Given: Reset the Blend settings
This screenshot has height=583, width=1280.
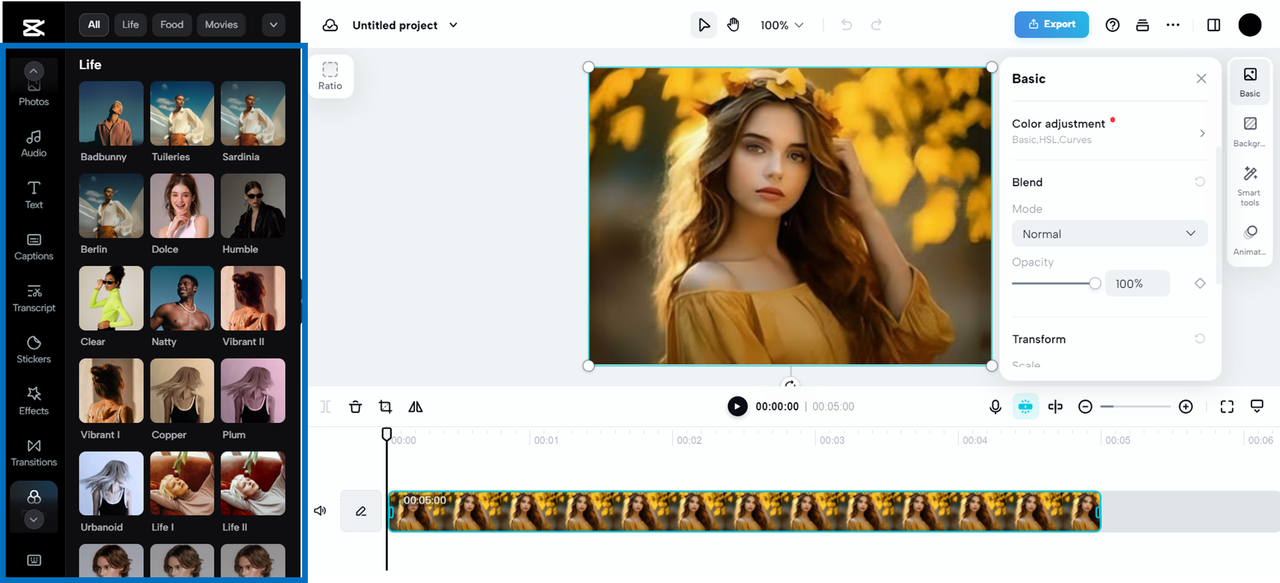Looking at the screenshot, I should (x=1200, y=182).
